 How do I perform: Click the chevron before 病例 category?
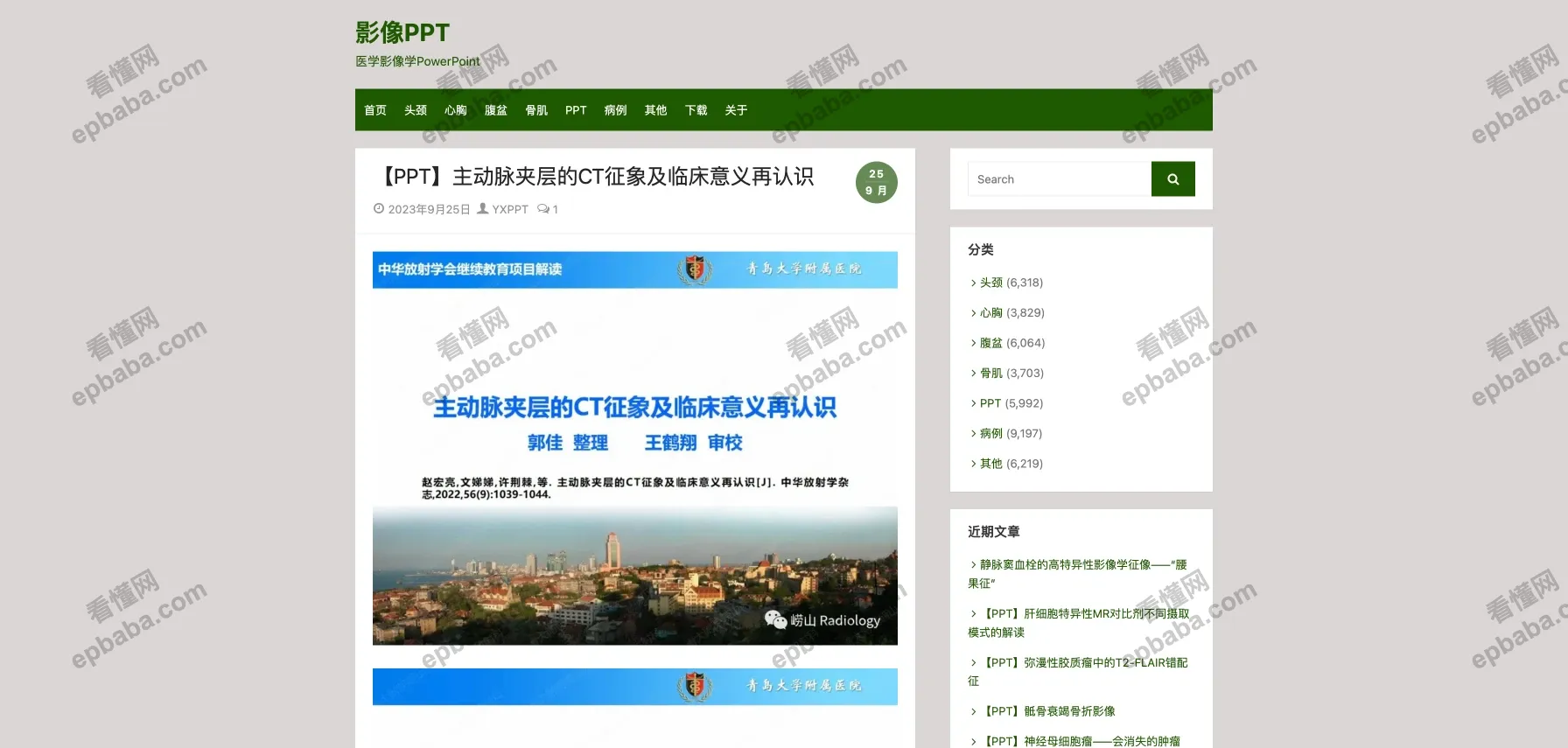(x=973, y=434)
